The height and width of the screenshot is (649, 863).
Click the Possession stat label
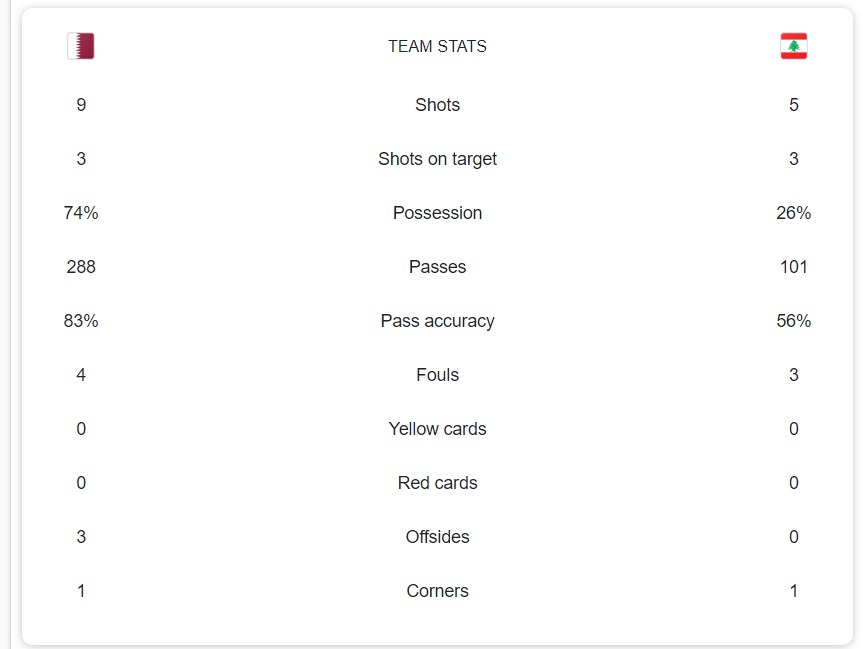click(x=437, y=213)
